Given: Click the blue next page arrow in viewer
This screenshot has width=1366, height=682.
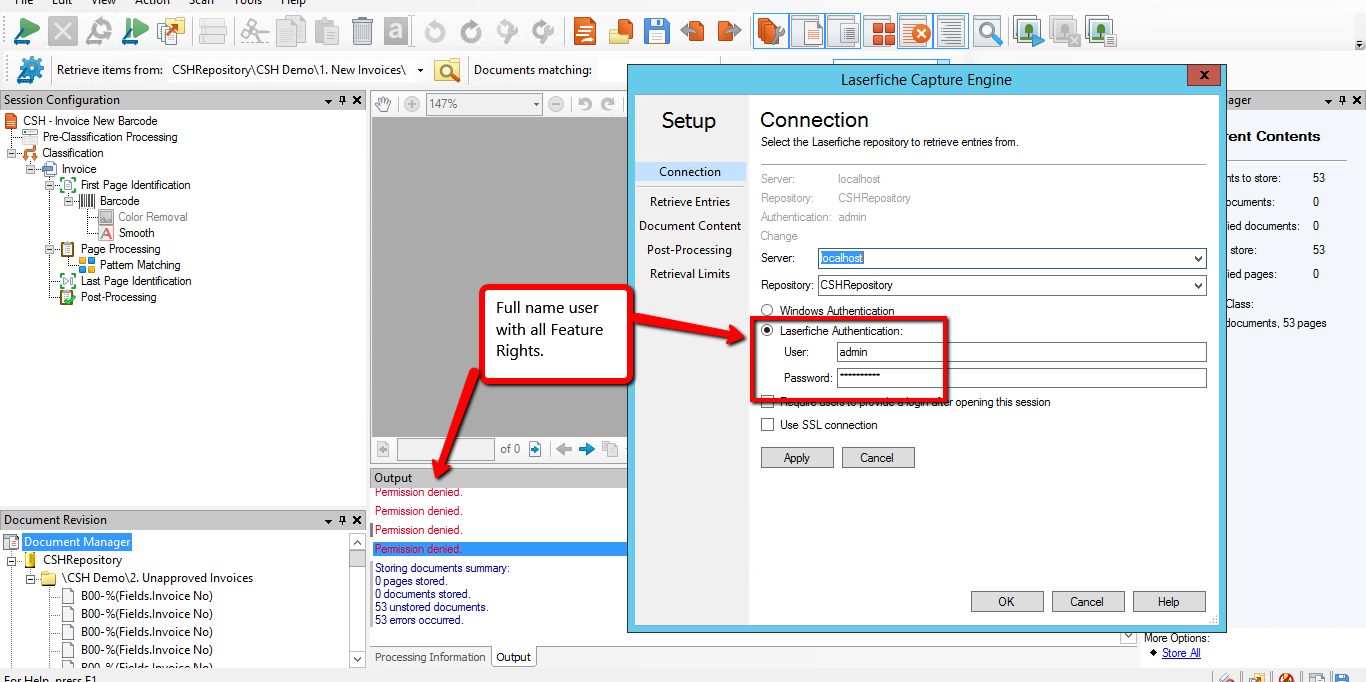Looking at the screenshot, I should click(586, 449).
